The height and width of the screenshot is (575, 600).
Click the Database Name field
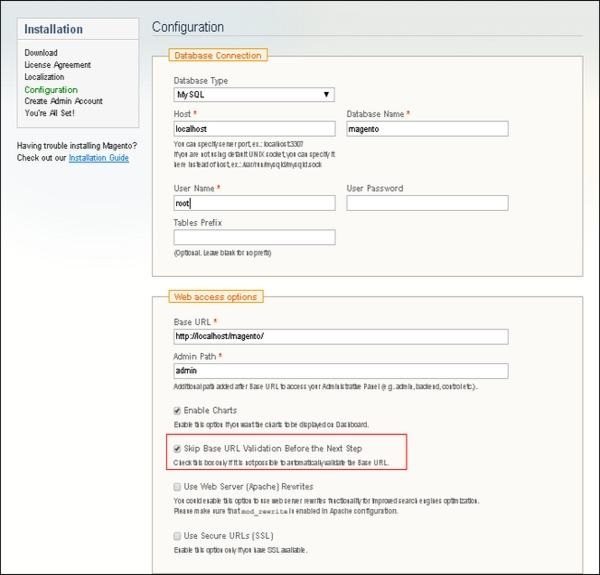click(427, 129)
